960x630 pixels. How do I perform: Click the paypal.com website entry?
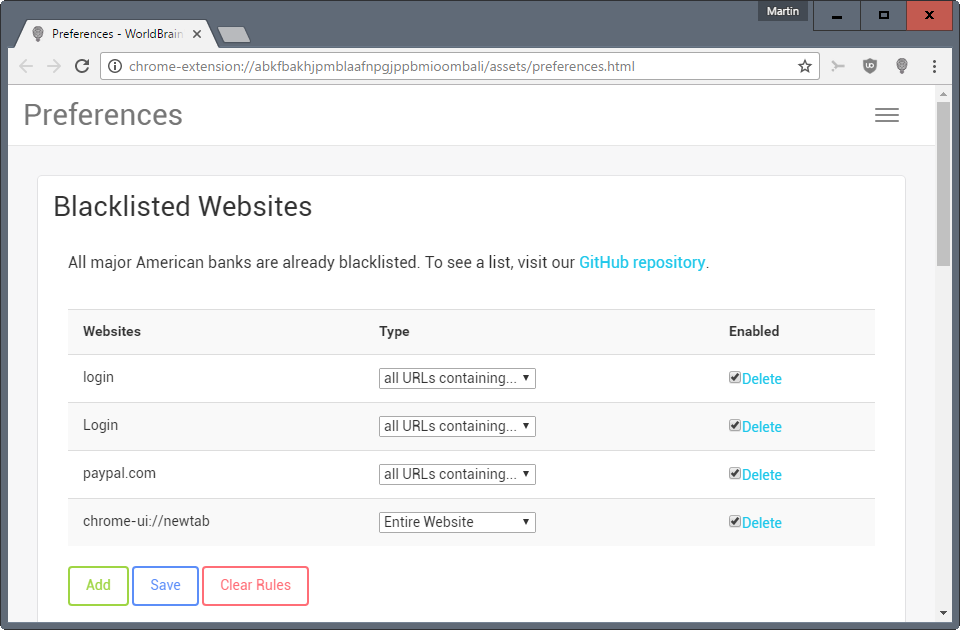(x=119, y=474)
